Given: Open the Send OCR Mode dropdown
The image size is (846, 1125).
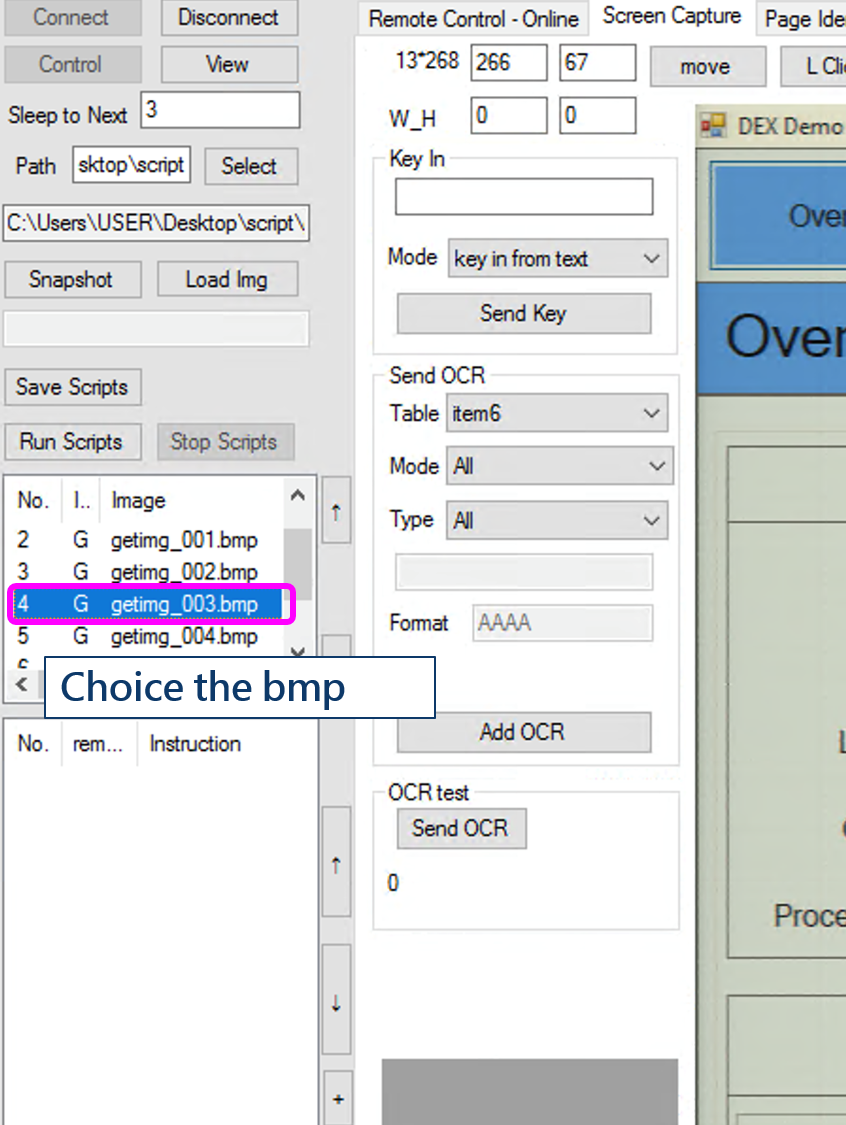Looking at the screenshot, I should point(559,466).
